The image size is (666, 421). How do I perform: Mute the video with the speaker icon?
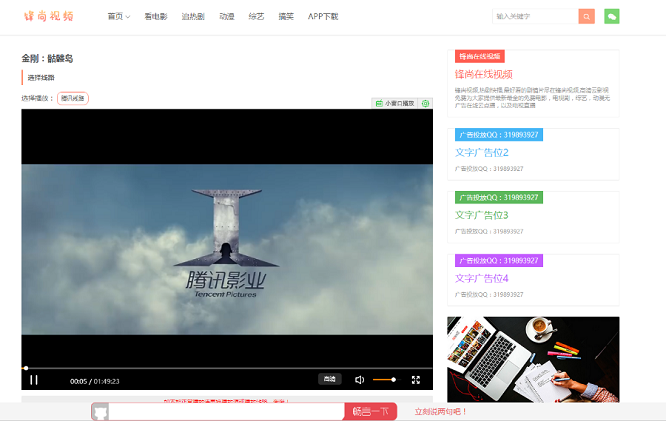coord(360,380)
